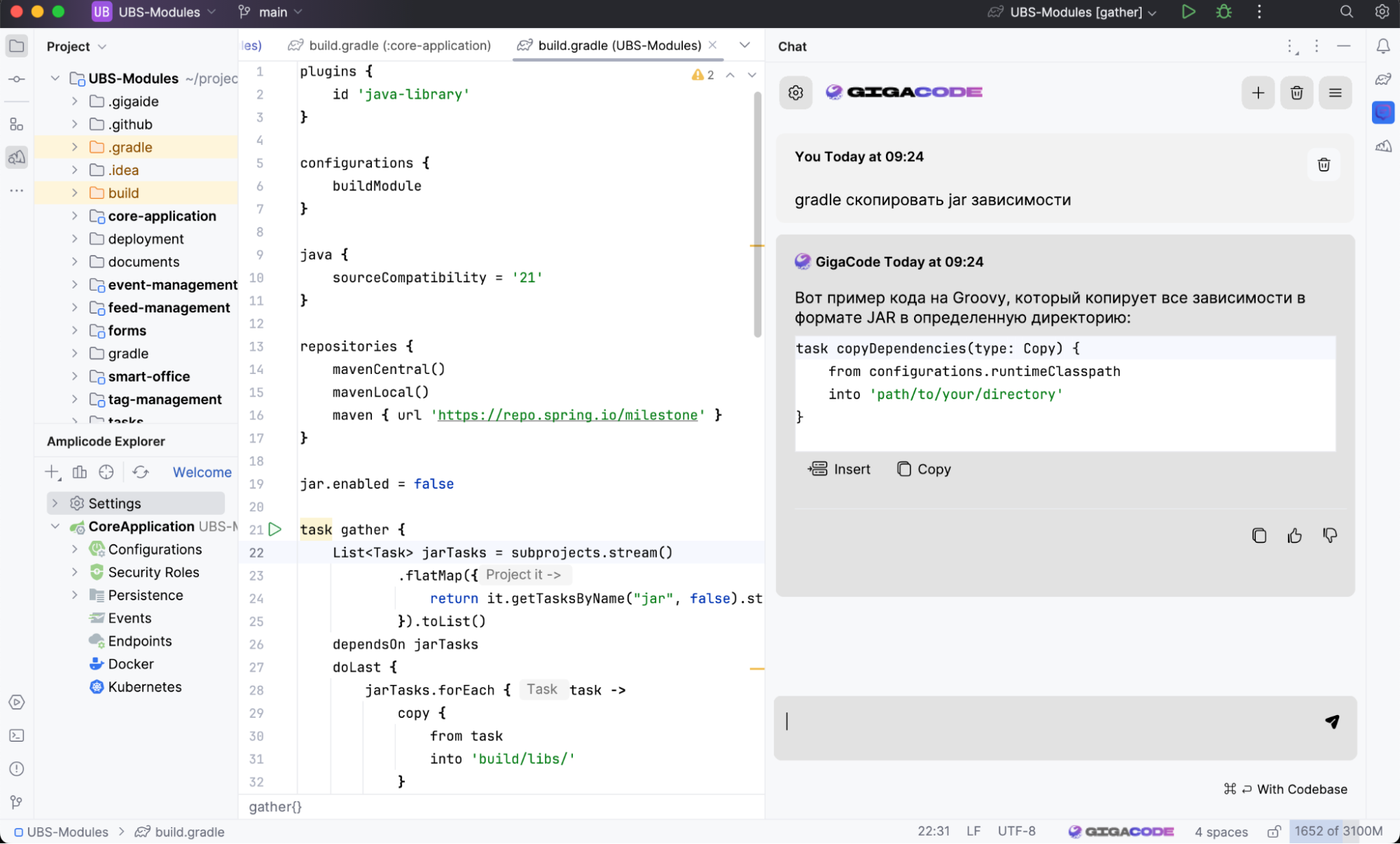Screen dimensions: 1400x844
Task: Toggle visibility of .github folder
Action: (74, 124)
